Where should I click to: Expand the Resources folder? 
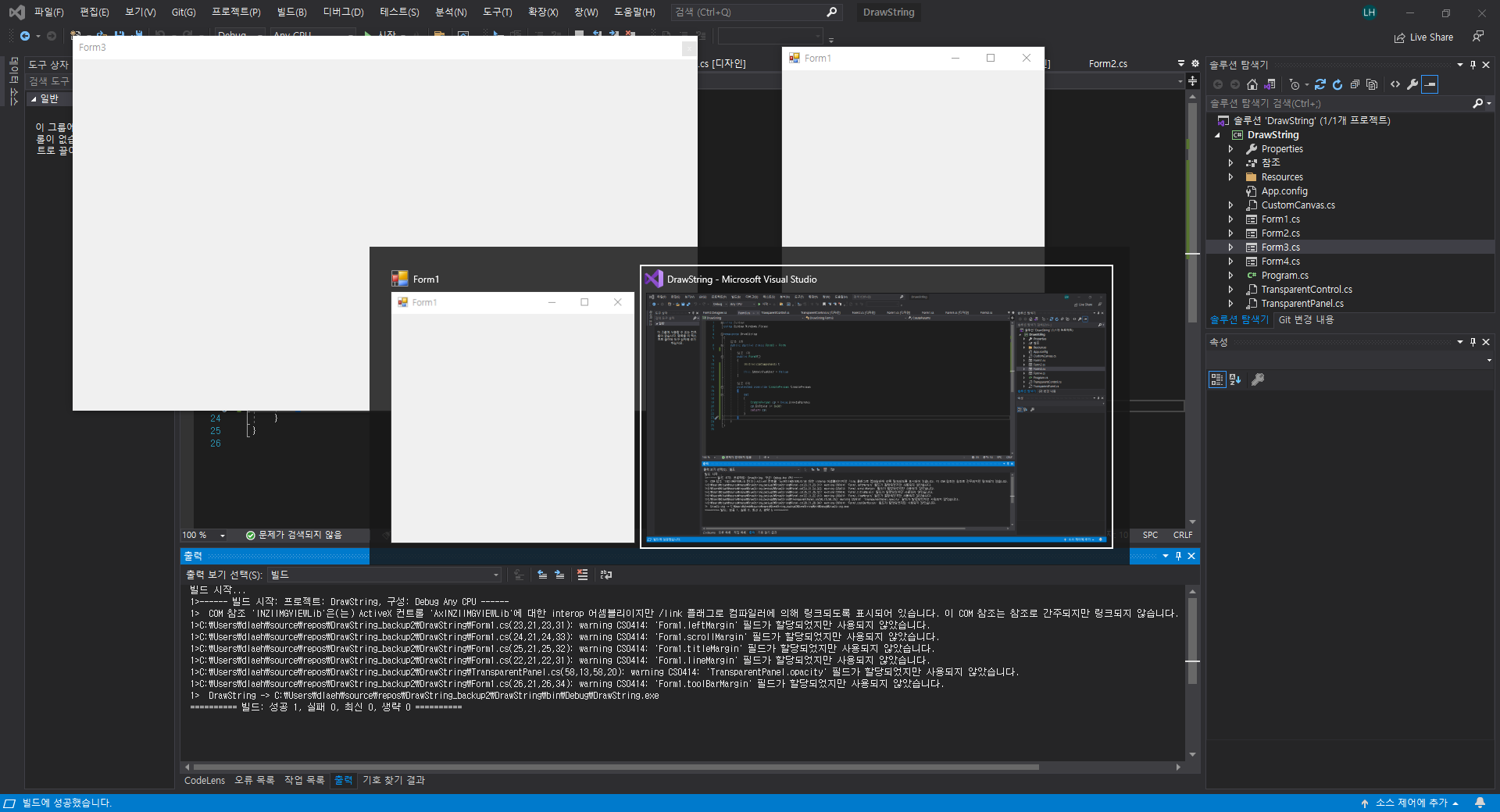1231,177
